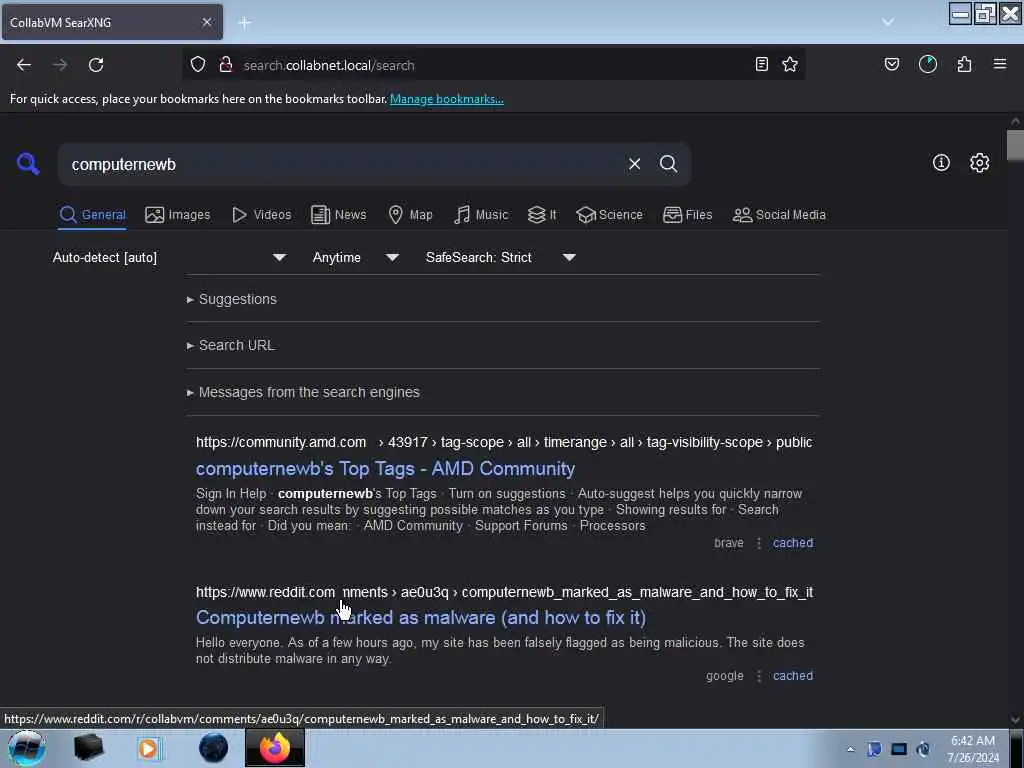Click the SearXNG magnifier logo
Screen dimensions: 1024x768
coord(28,164)
